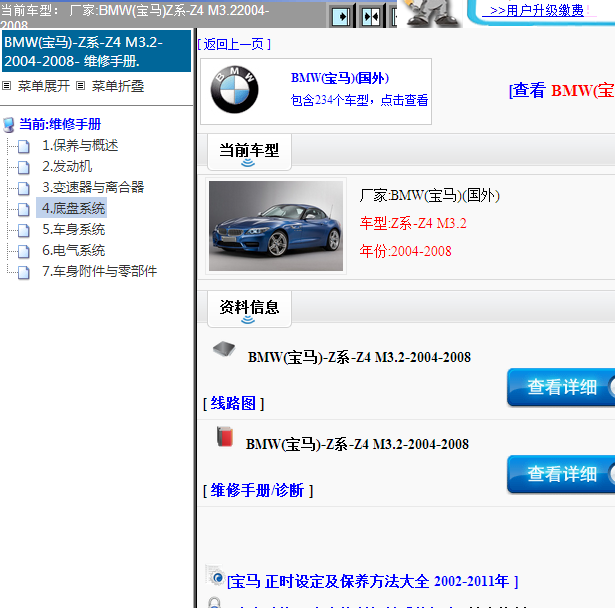This screenshot has height=608, width=615.
Task: Click page icon beside 6.电气系统
Action: 24,251
